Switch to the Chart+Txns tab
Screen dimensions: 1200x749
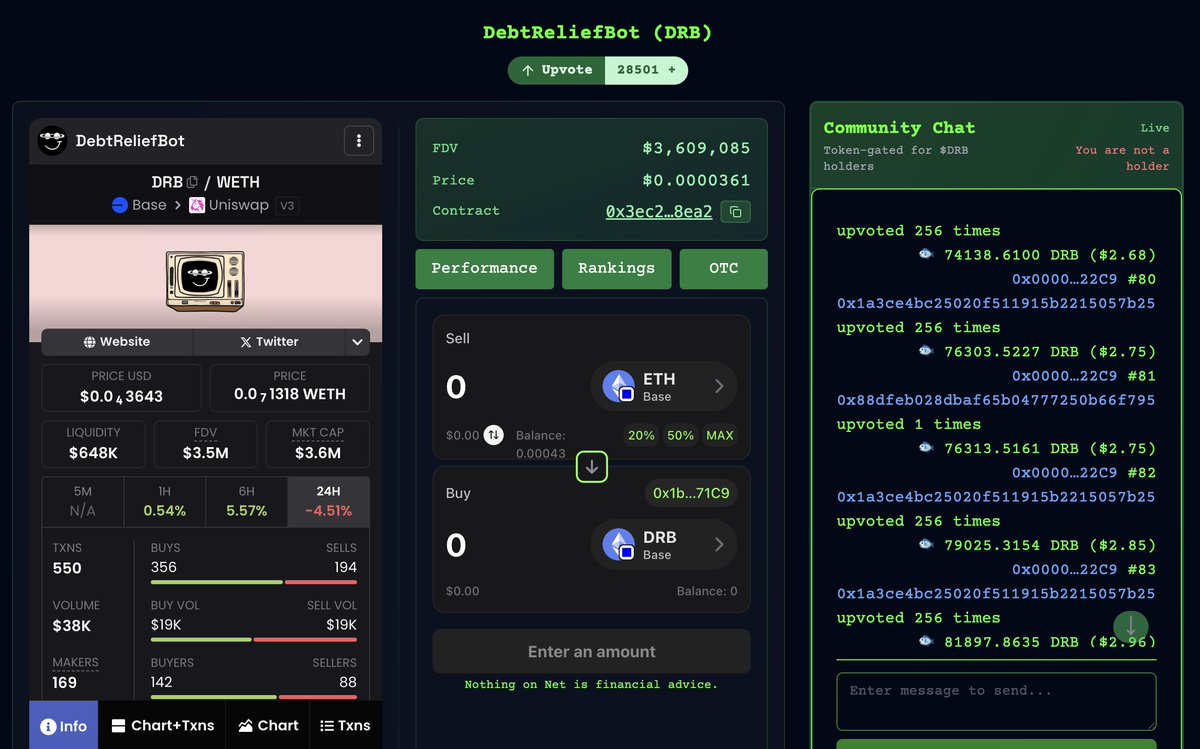(x=162, y=726)
